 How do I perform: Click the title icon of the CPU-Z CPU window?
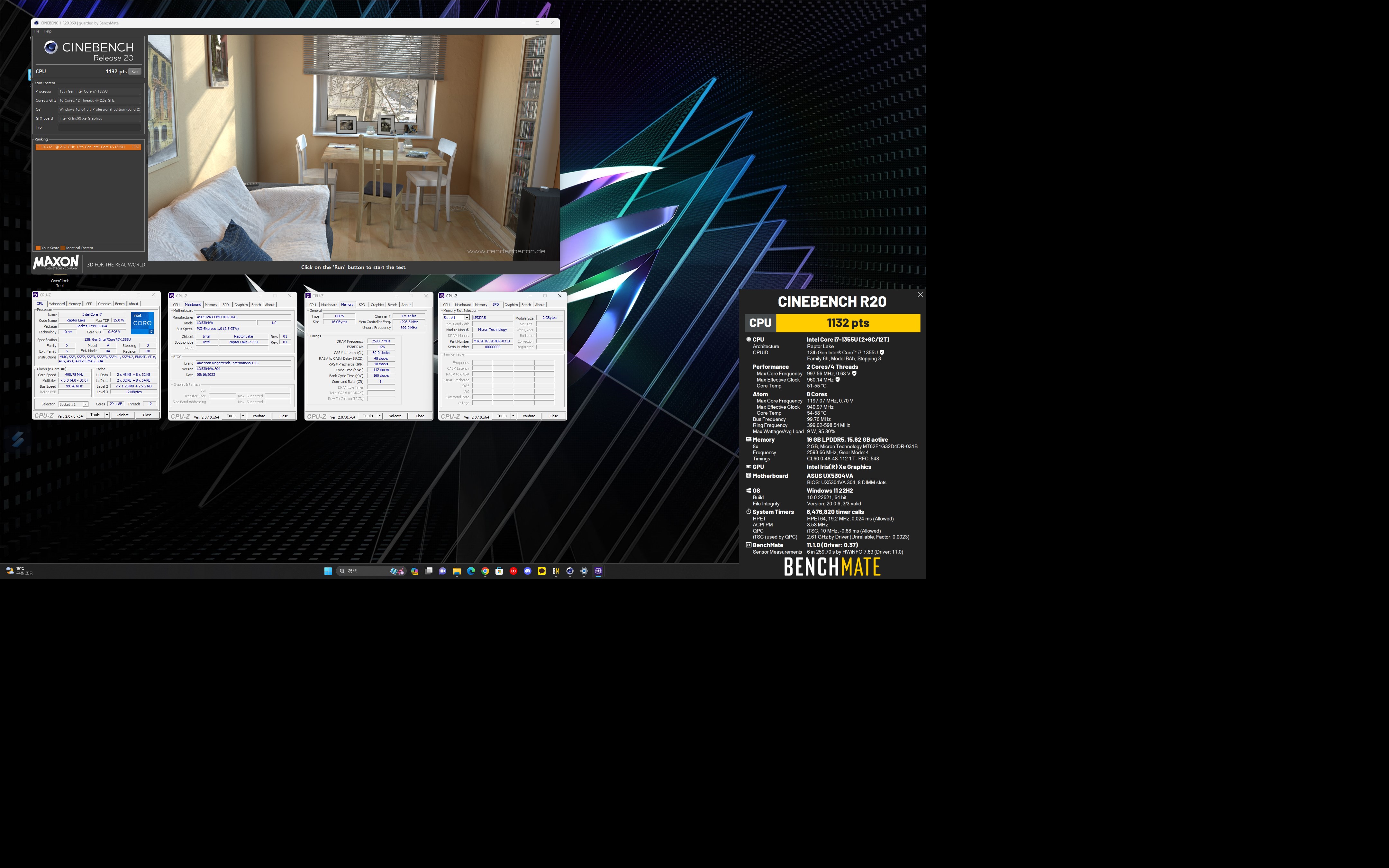(36, 295)
